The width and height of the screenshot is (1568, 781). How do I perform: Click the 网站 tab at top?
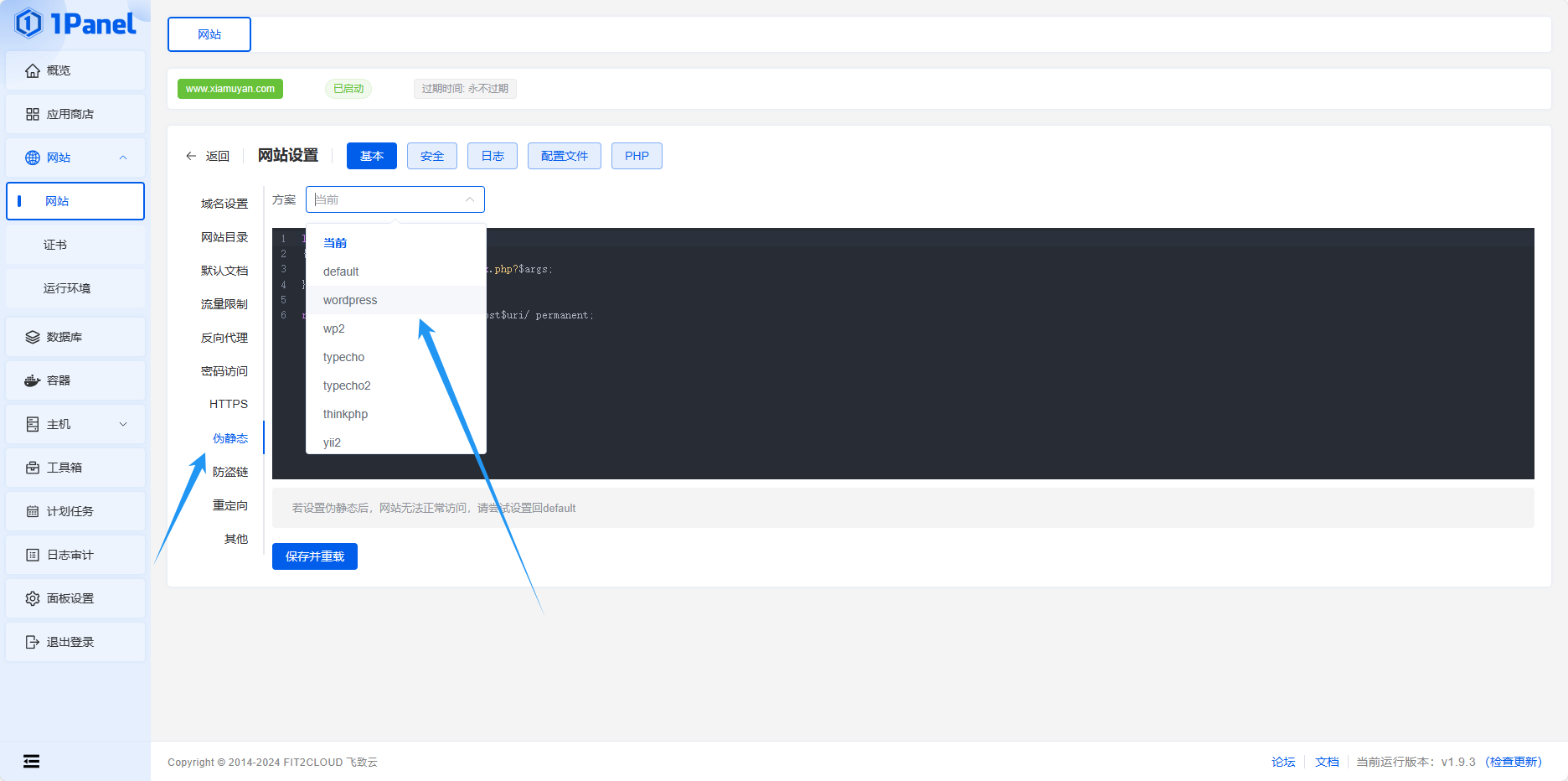[209, 34]
